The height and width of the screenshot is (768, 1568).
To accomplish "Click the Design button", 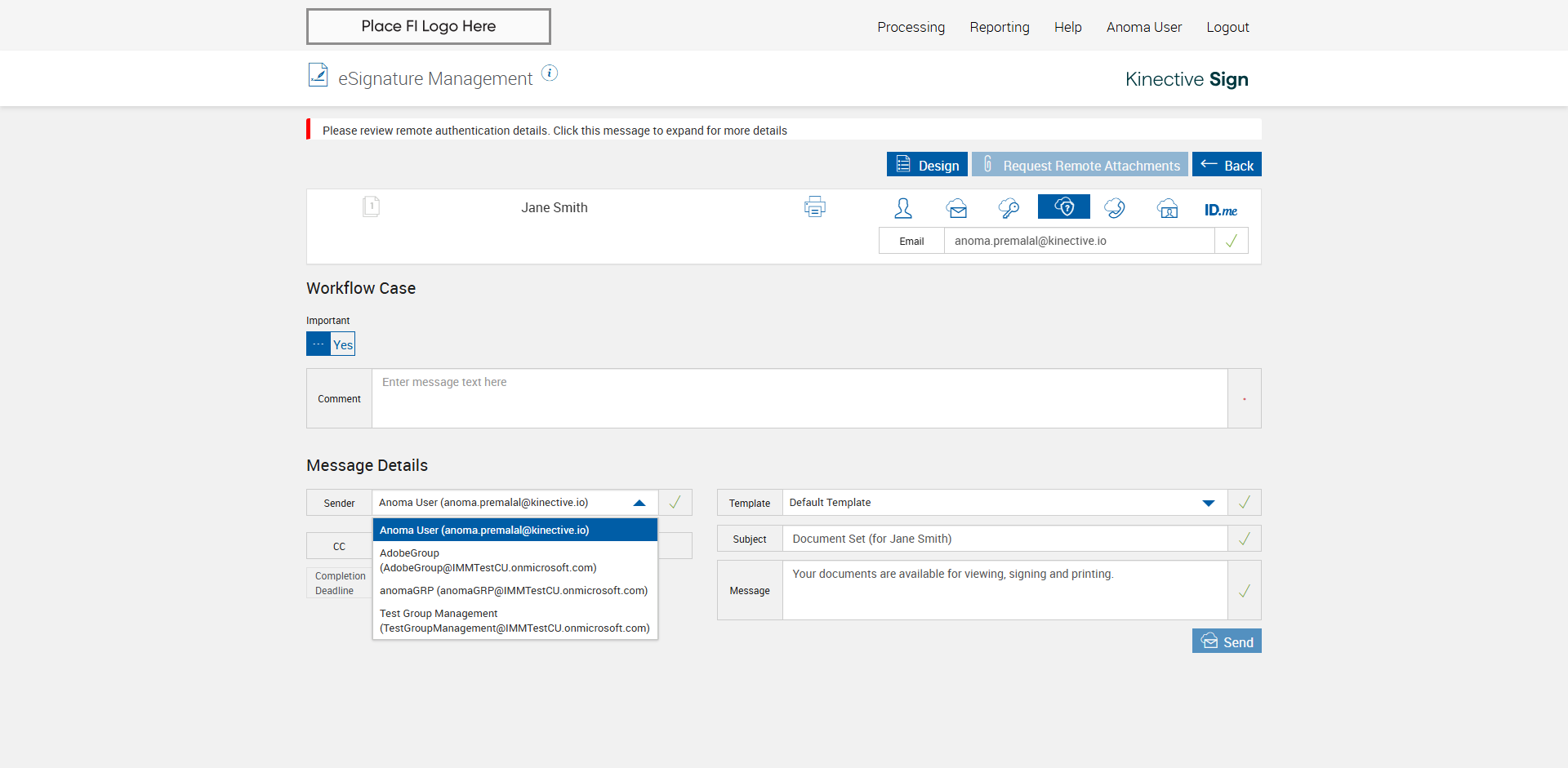I will pyautogui.click(x=927, y=165).
